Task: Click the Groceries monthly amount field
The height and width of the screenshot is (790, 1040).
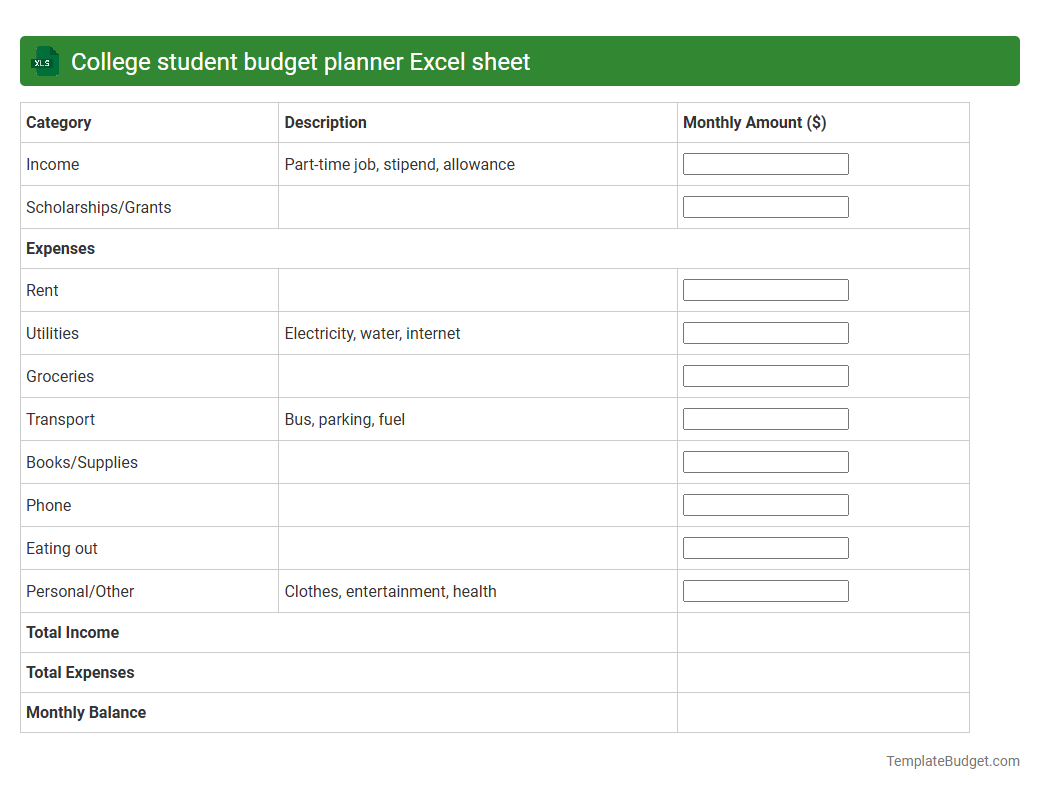Action: 765,375
